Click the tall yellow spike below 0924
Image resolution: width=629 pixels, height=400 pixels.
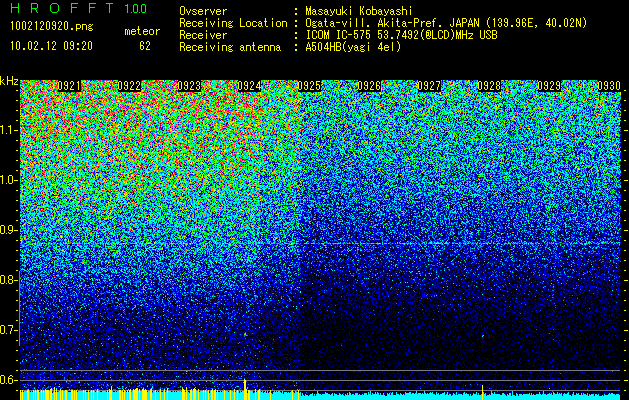click(x=245, y=389)
